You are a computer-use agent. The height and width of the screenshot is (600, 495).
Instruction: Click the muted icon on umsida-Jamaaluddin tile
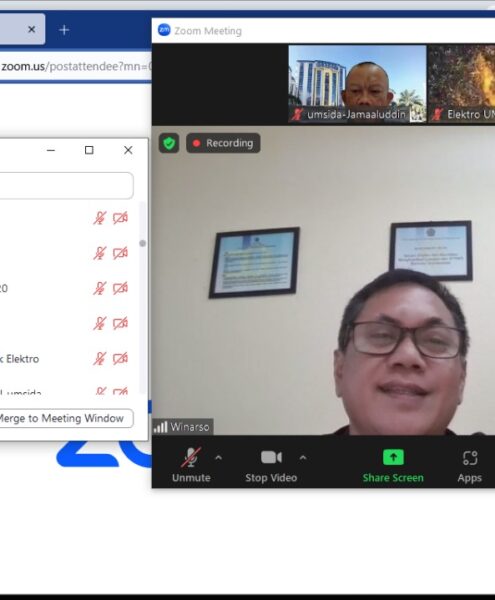tap(297, 114)
